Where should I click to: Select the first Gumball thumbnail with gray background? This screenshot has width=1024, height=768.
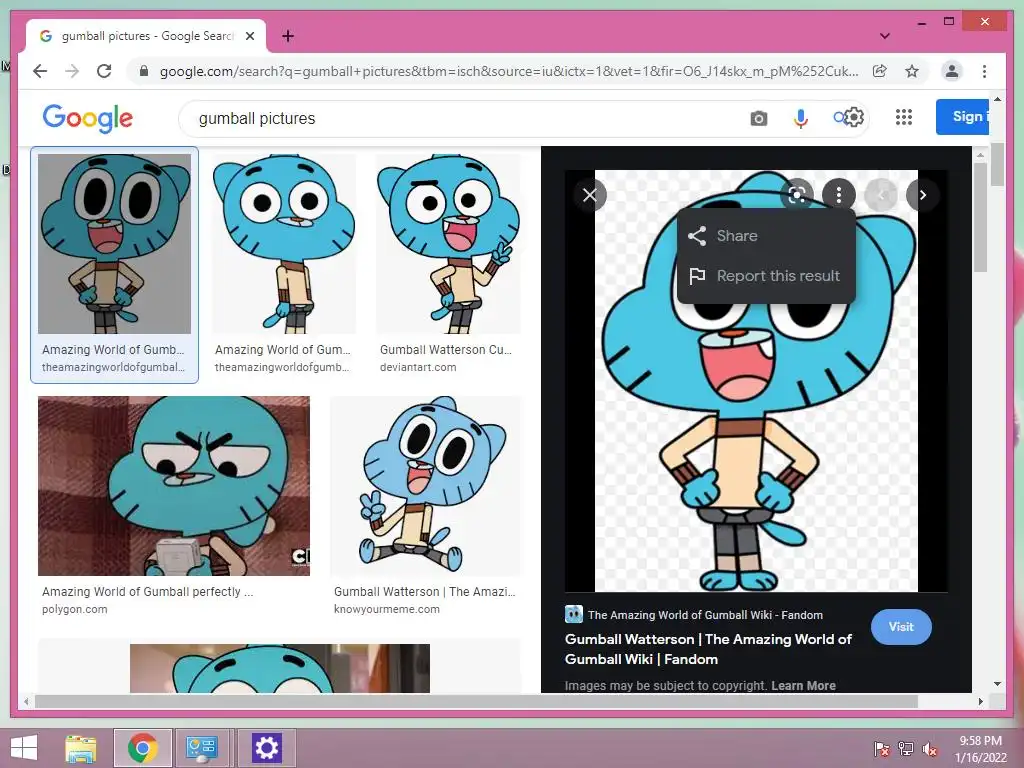pyautogui.click(x=114, y=244)
